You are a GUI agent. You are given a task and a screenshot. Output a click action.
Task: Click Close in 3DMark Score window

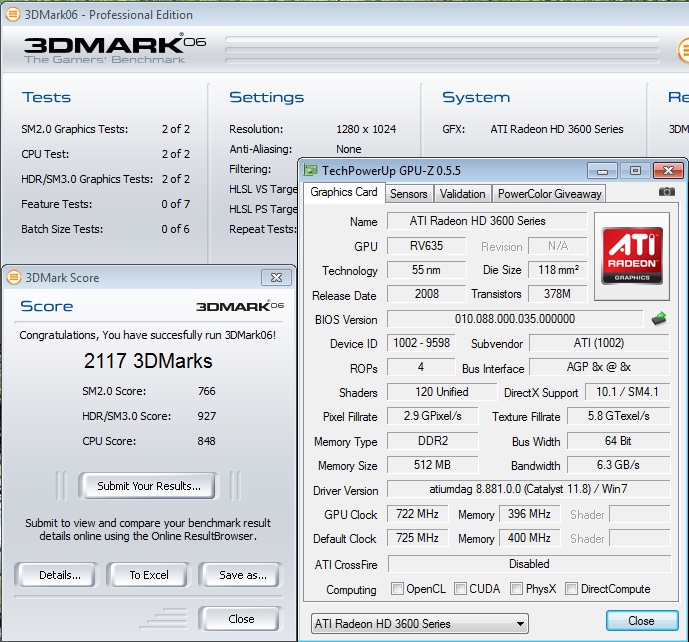point(241,619)
